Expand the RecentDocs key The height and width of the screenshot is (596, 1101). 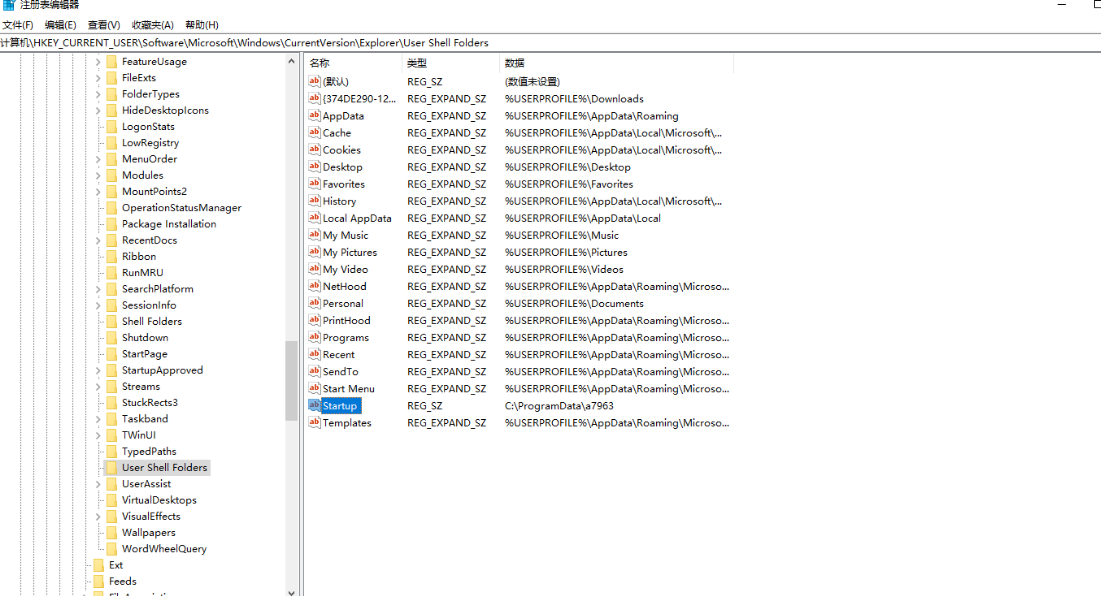pos(98,240)
